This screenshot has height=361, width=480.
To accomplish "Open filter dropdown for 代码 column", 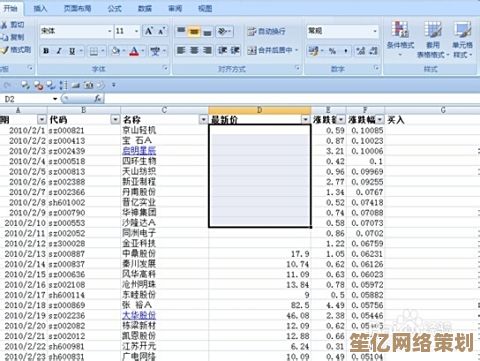I will (x=115, y=120).
